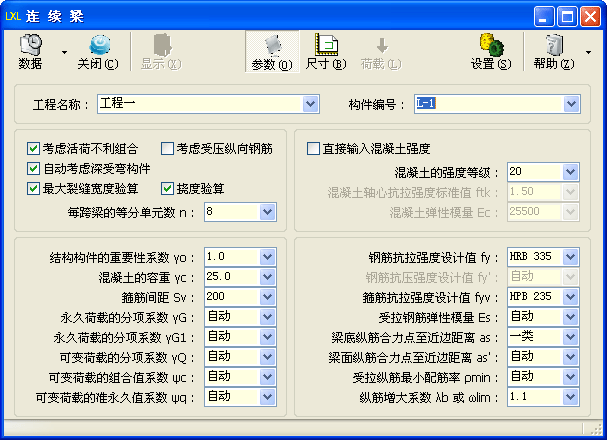Viewport: 607px width, 440px height.
Task: Open 设置(S) gear icon
Action: point(491,52)
